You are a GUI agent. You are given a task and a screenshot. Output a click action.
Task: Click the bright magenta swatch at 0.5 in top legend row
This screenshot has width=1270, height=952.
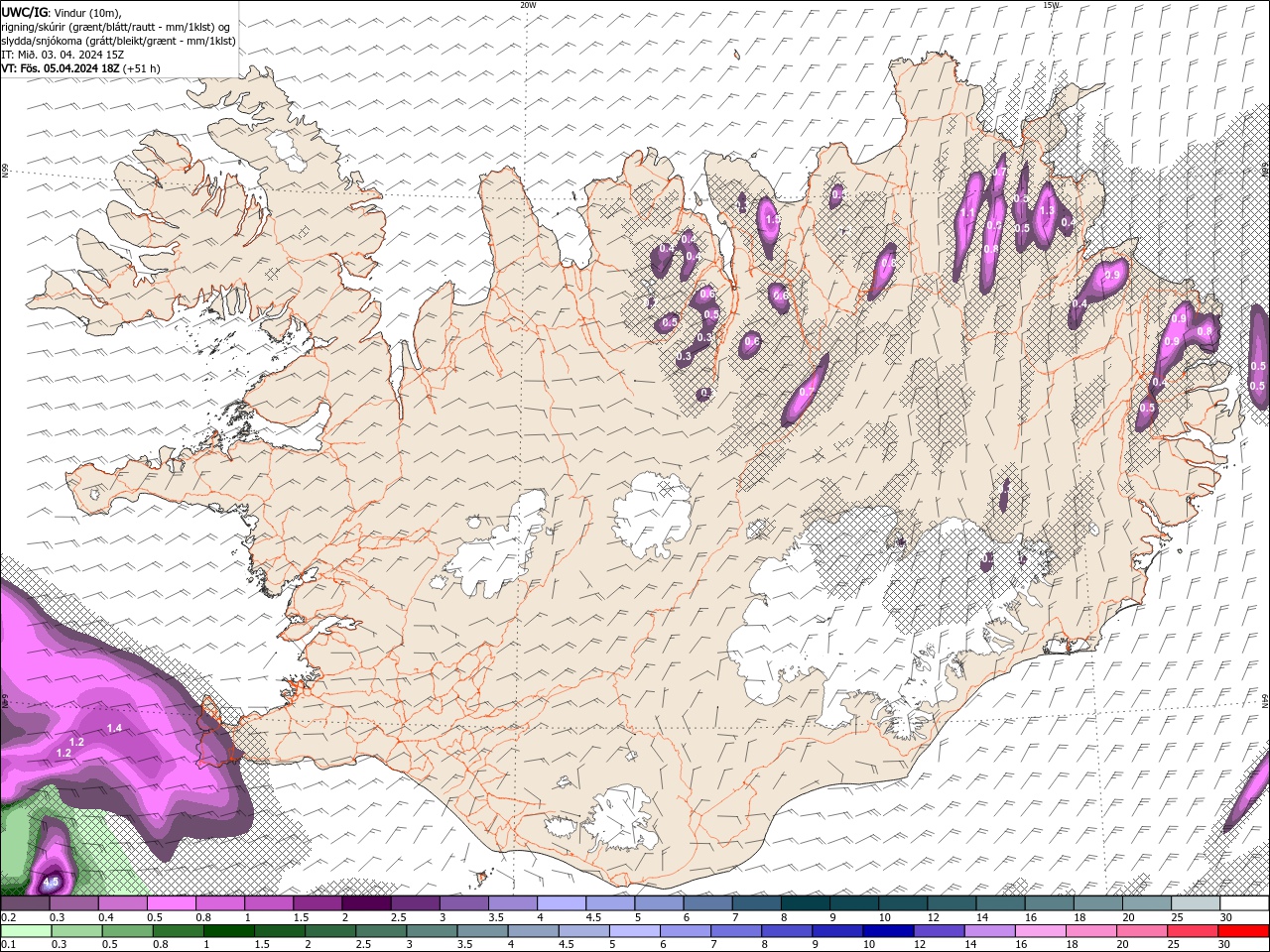point(172,903)
